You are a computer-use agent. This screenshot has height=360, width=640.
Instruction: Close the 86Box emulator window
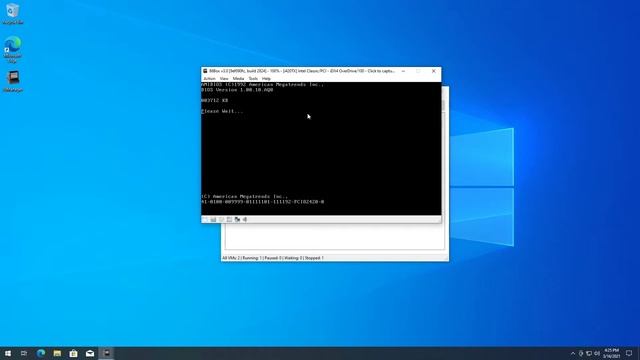coord(433,71)
